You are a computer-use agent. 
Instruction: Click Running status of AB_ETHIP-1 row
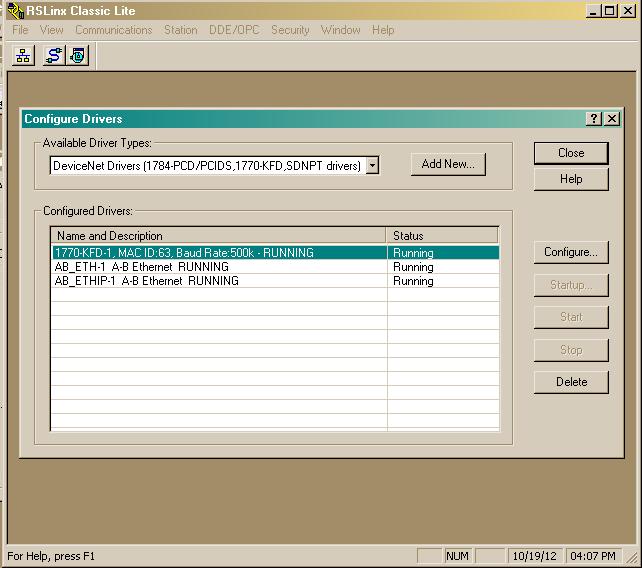point(413,281)
